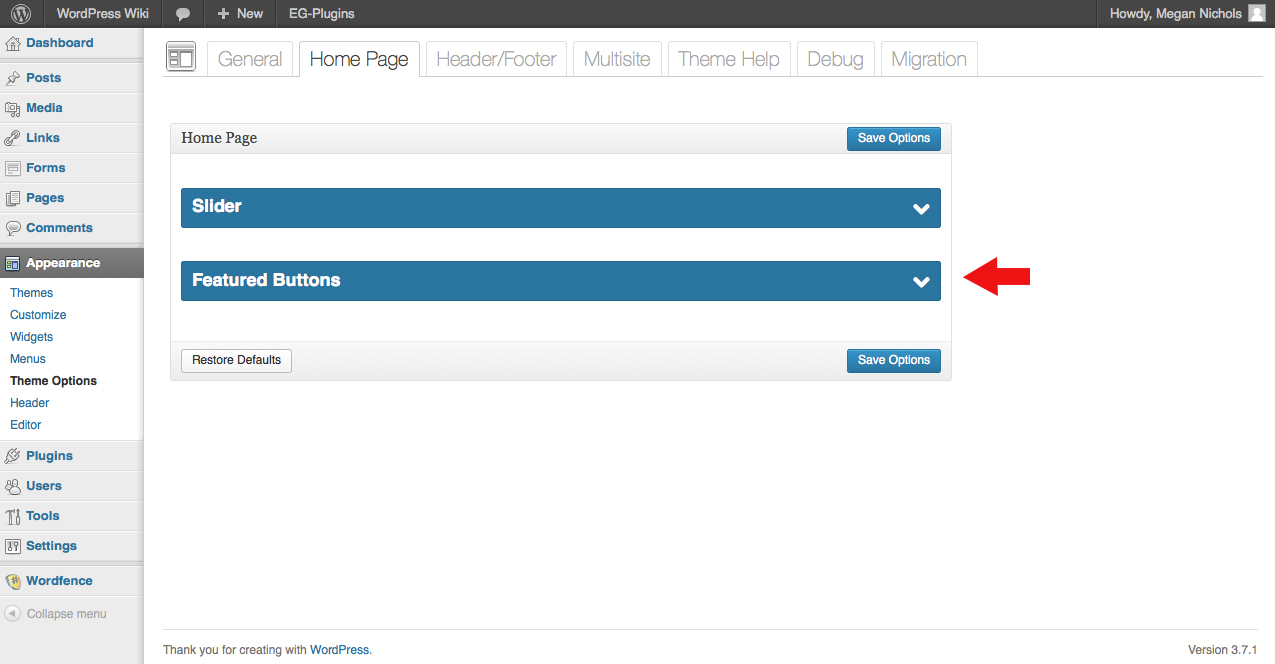This screenshot has height=664, width=1275.
Task: Expand the Featured Buttons section chevron
Action: [921, 282]
